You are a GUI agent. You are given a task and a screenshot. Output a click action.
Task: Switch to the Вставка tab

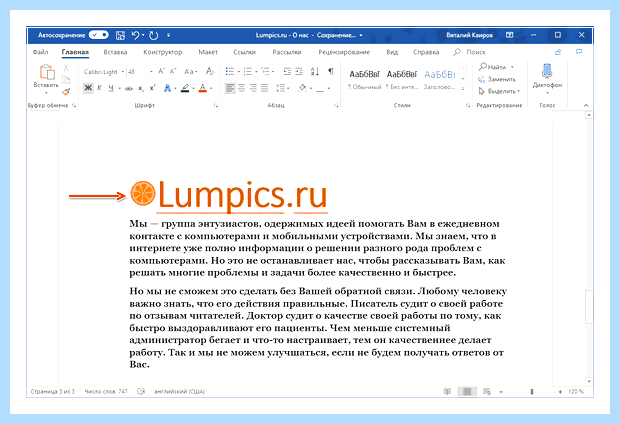click(115, 52)
